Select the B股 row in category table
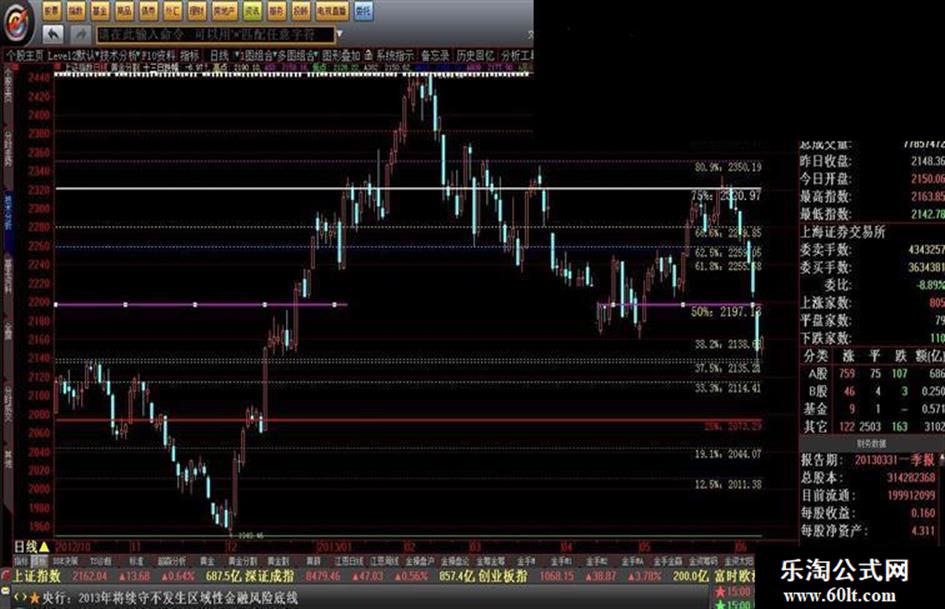The image size is (945, 609). click(872, 391)
